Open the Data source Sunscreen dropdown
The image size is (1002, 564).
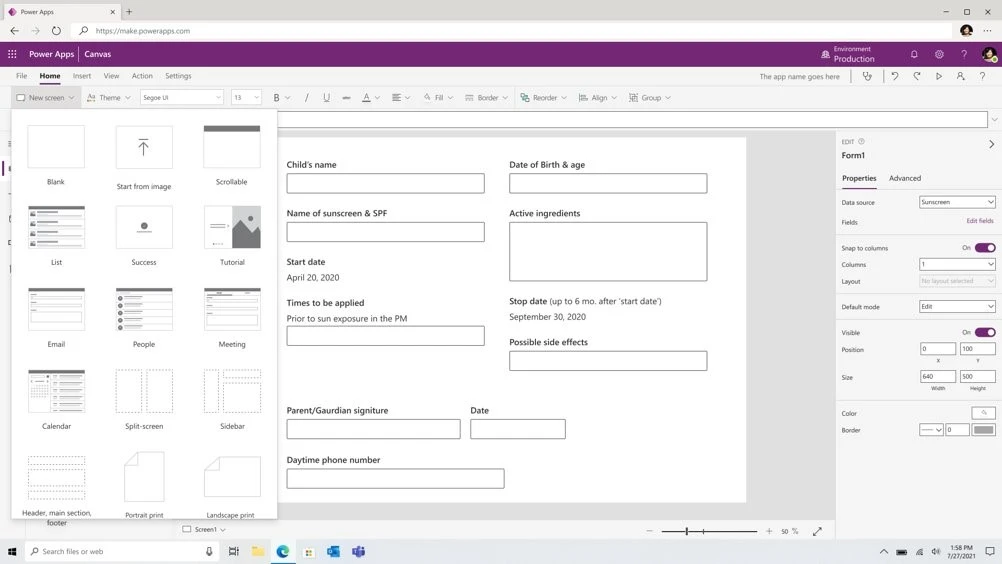(957, 202)
